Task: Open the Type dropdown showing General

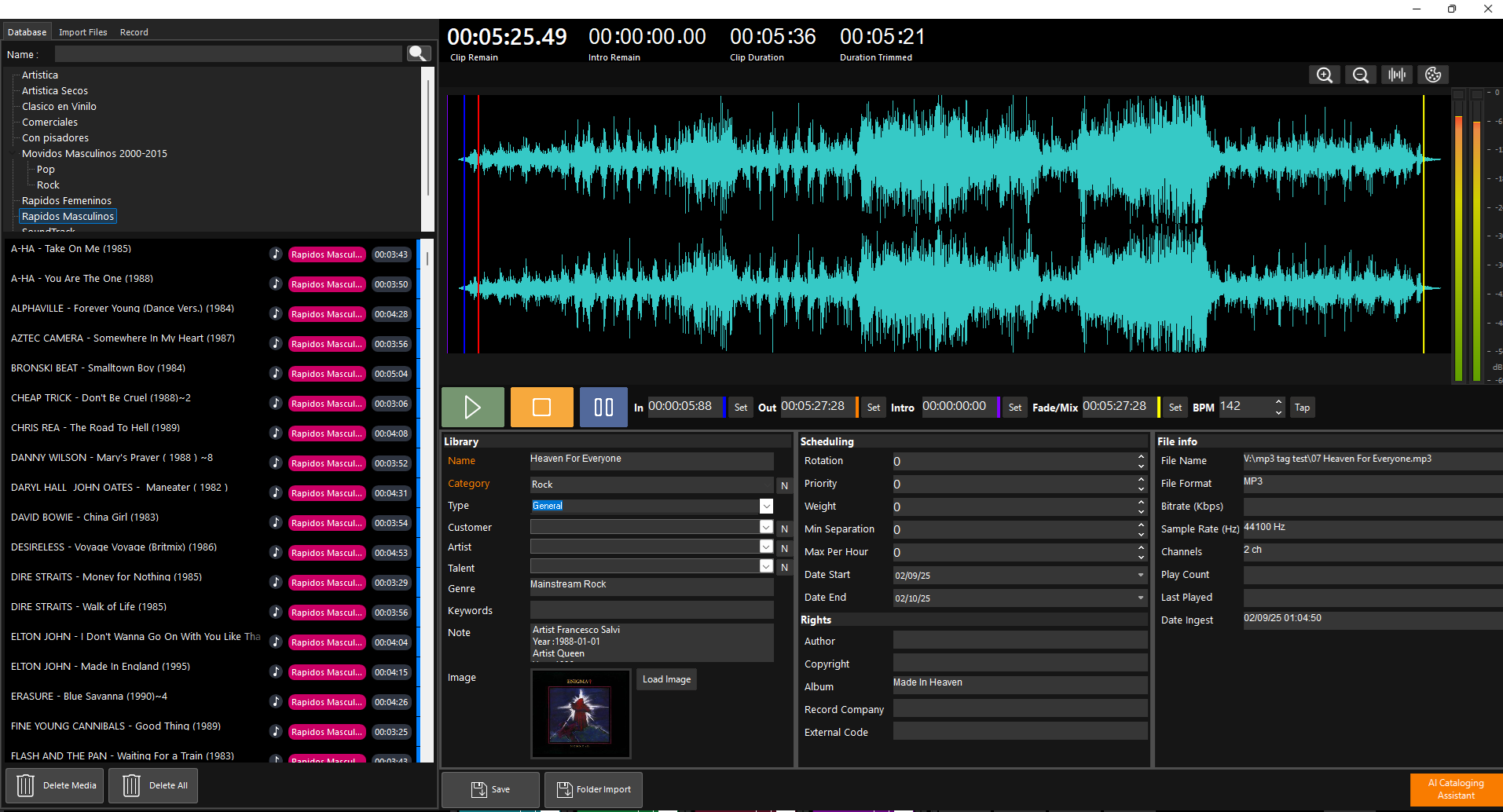Action: click(x=766, y=507)
